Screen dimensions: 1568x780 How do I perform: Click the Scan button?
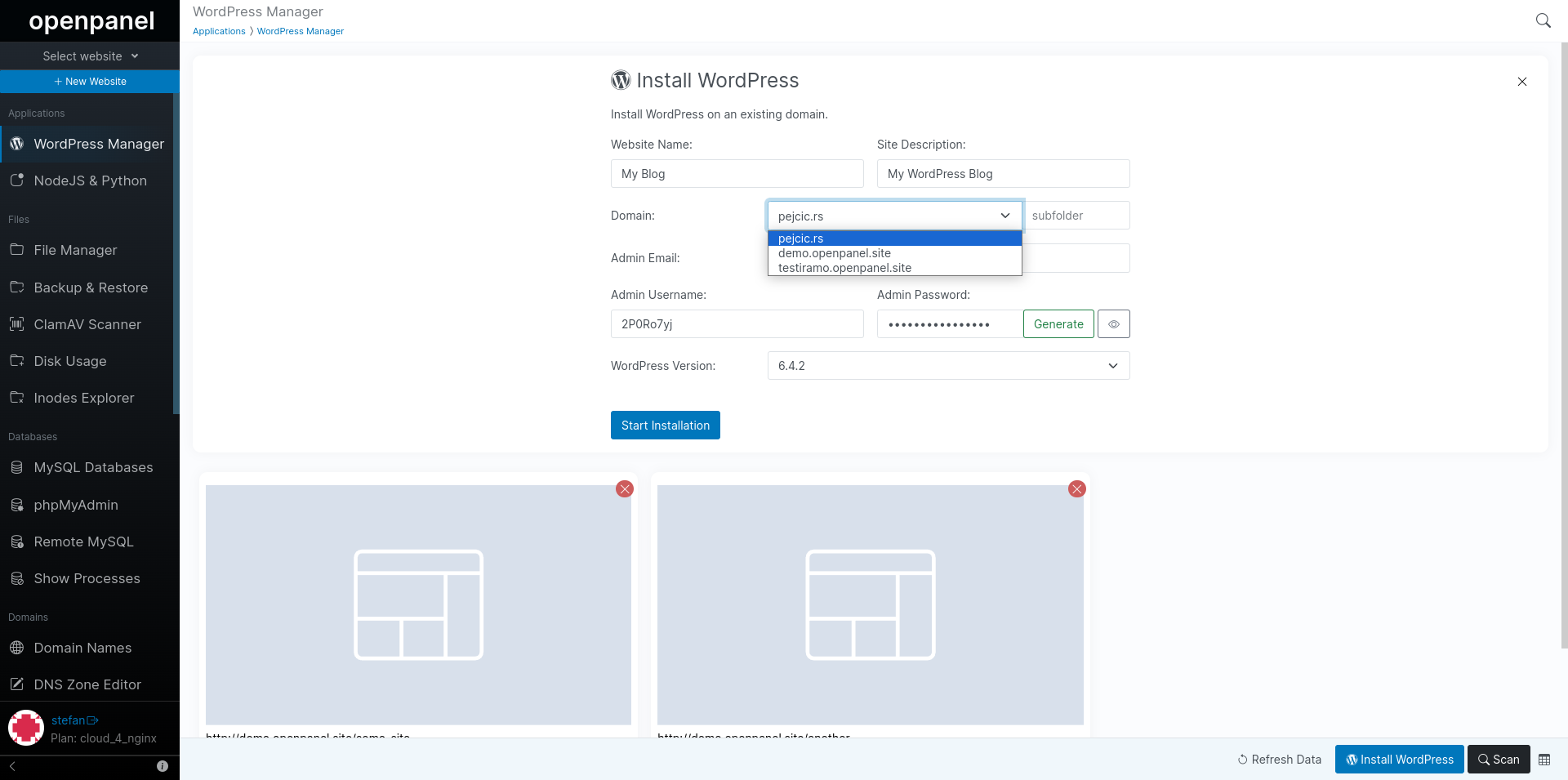(1499, 760)
